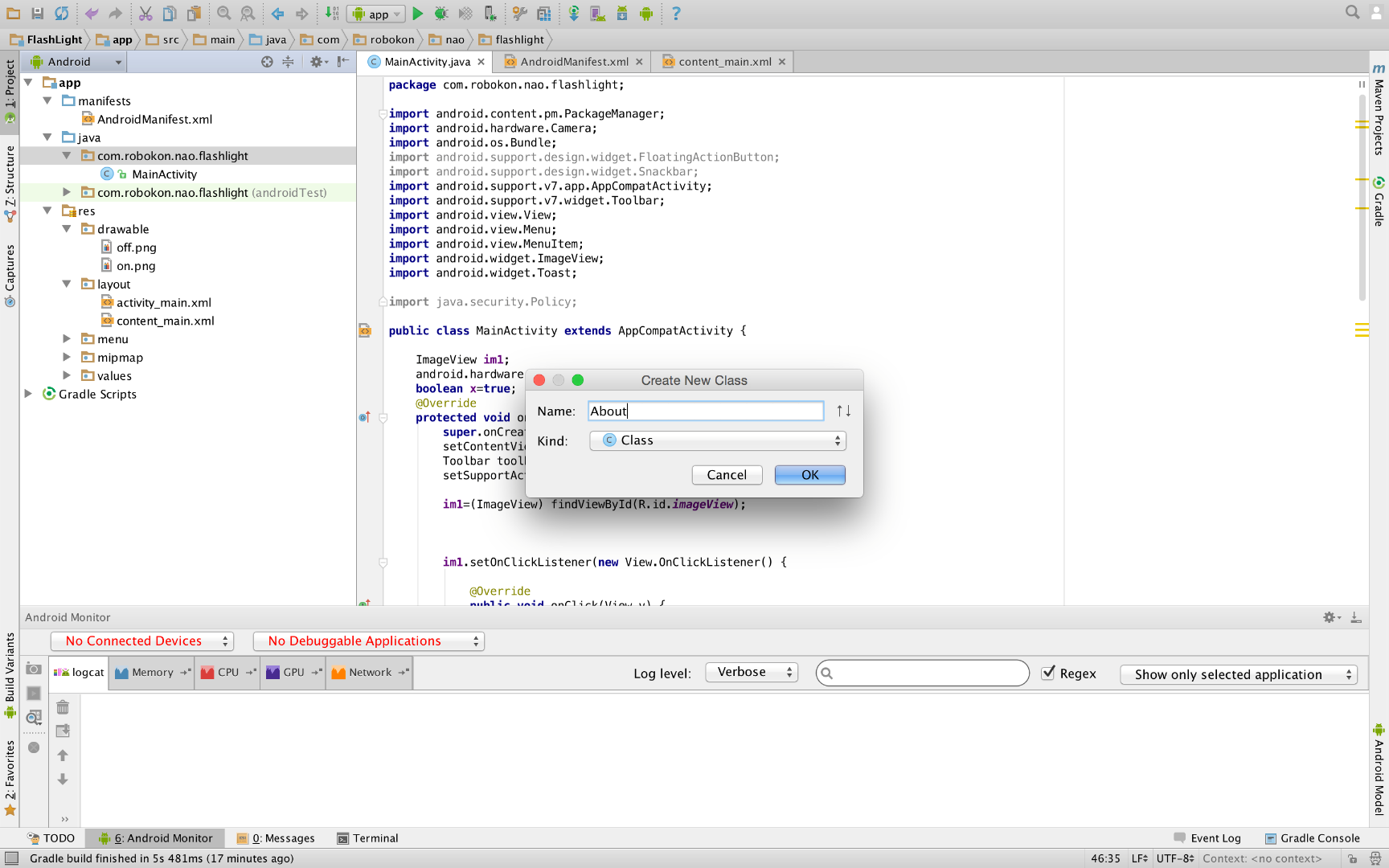The height and width of the screenshot is (868, 1389).
Task: Open the TODO tool window
Action: pyautogui.click(x=51, y=838)
